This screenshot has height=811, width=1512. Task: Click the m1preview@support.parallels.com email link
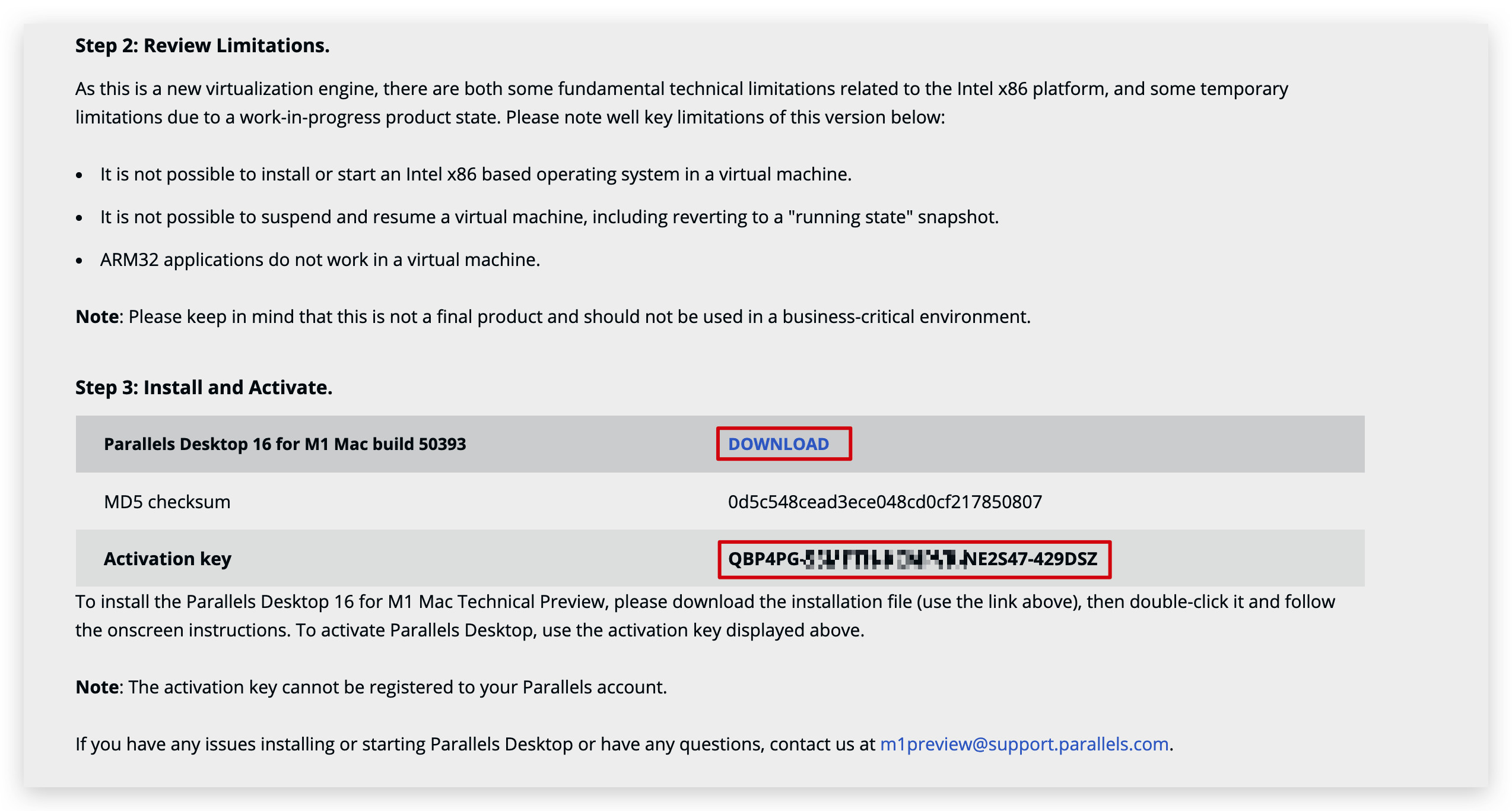coord(1024,744)
